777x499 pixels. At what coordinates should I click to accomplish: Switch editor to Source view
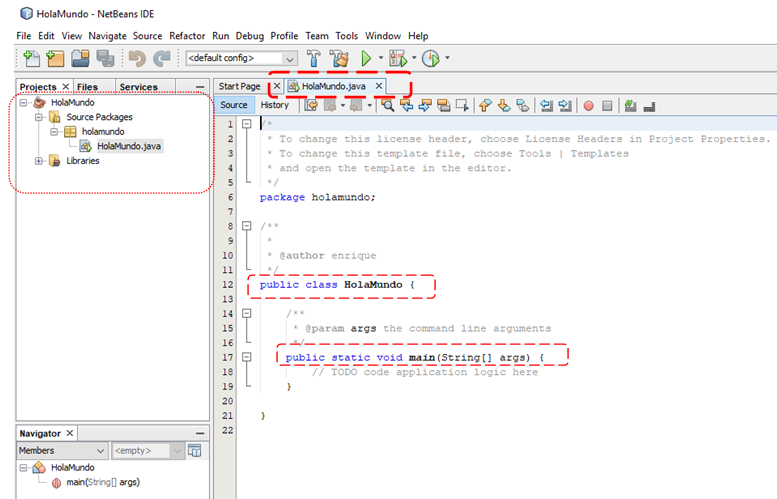[234, 105]
